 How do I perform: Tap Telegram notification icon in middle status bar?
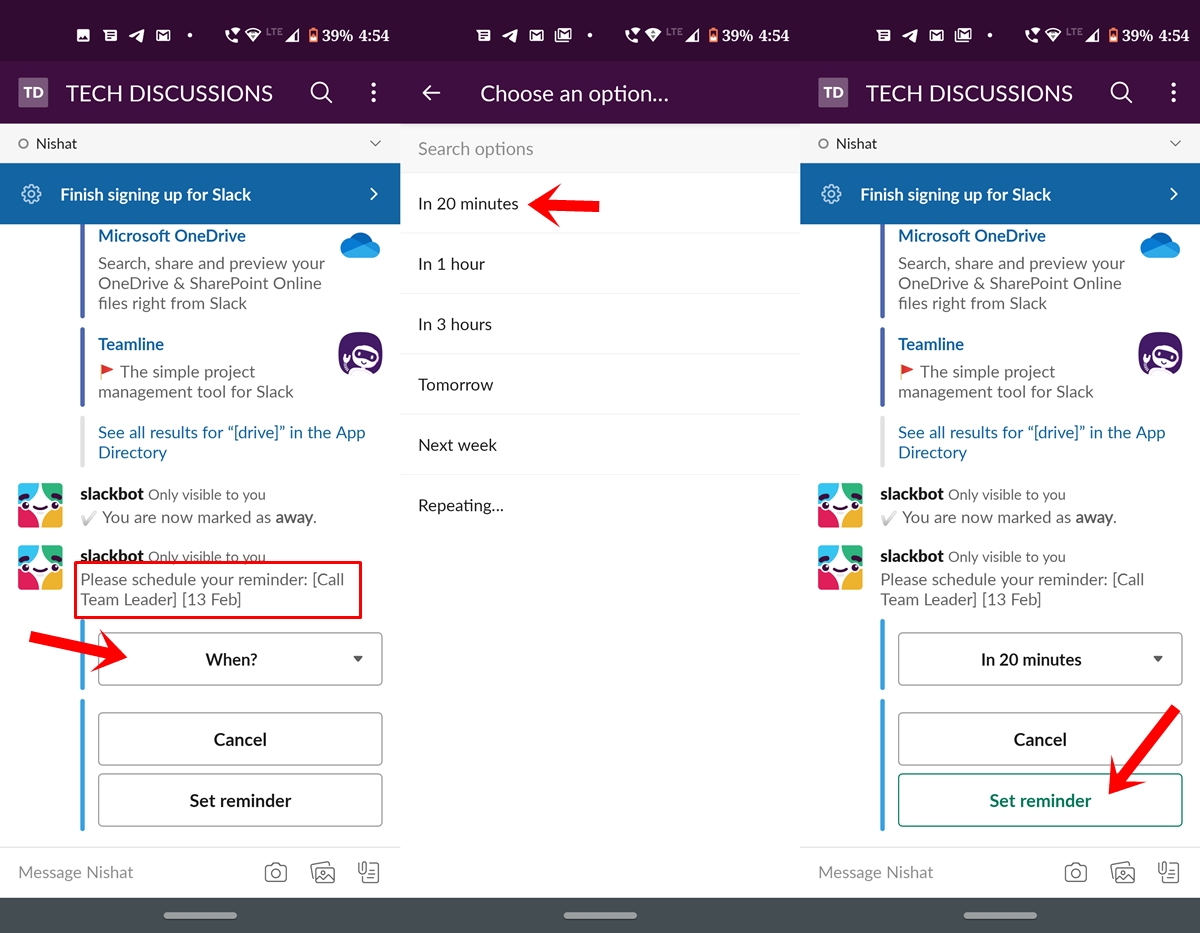[510, 35]
